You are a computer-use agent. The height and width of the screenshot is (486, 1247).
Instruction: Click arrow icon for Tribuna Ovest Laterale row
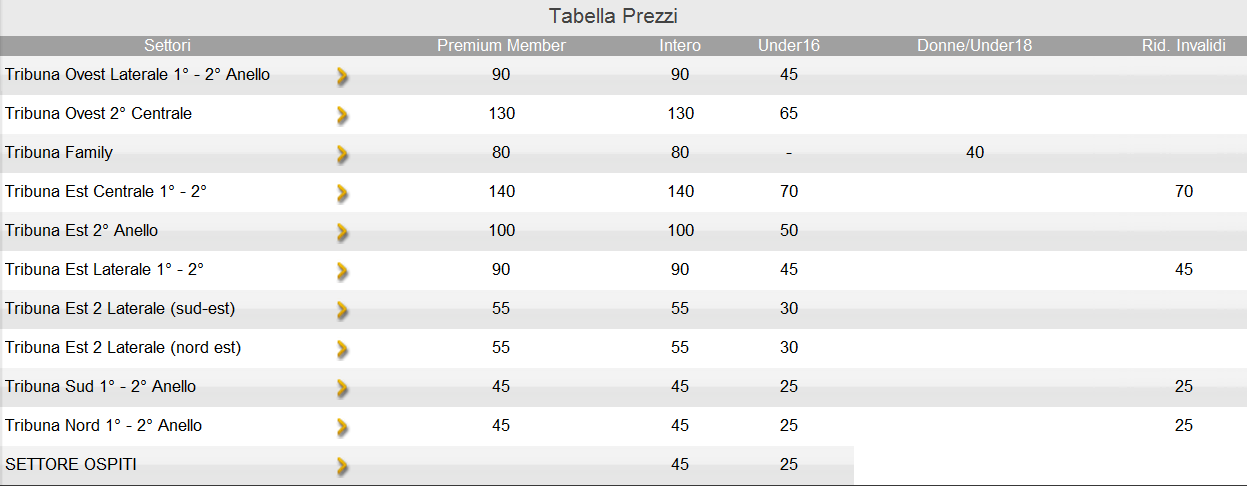click(342, 76)
